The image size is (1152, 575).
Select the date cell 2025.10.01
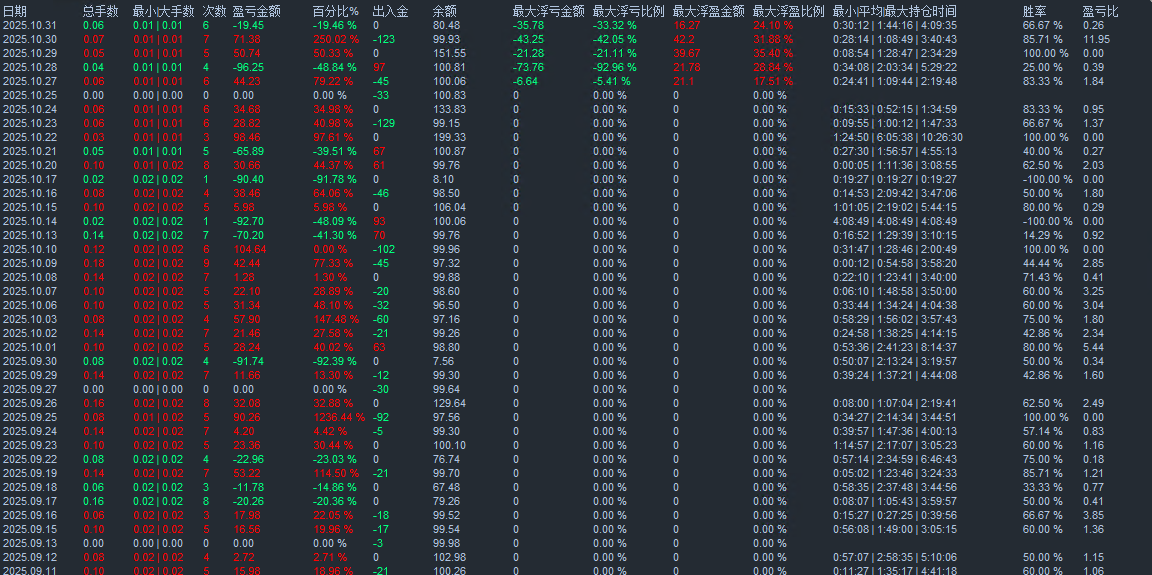[x=30, y=347]
